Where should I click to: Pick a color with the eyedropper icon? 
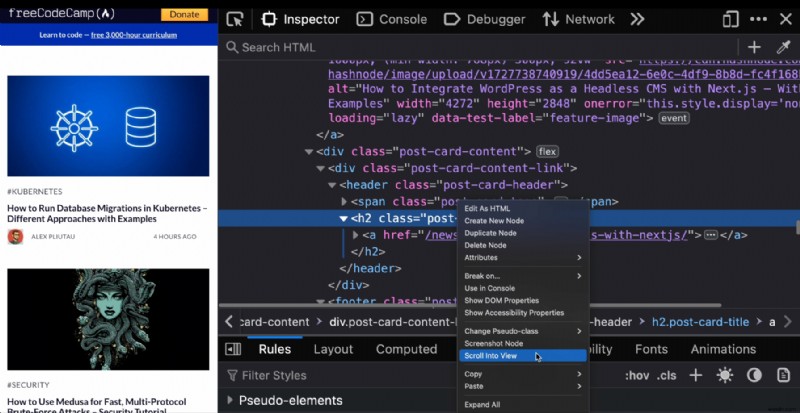click(783, 47)
